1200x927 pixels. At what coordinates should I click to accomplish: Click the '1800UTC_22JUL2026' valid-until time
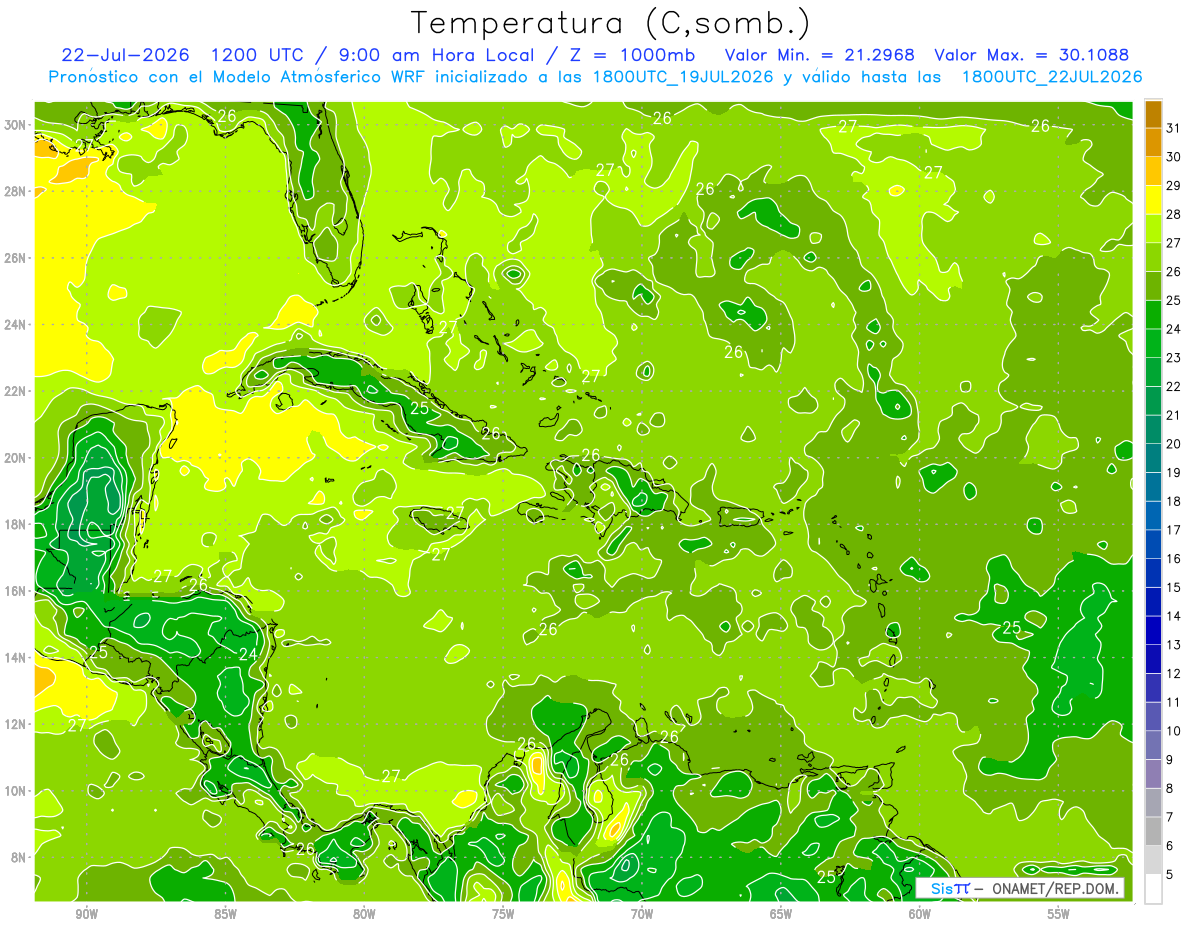[1052, 76]
